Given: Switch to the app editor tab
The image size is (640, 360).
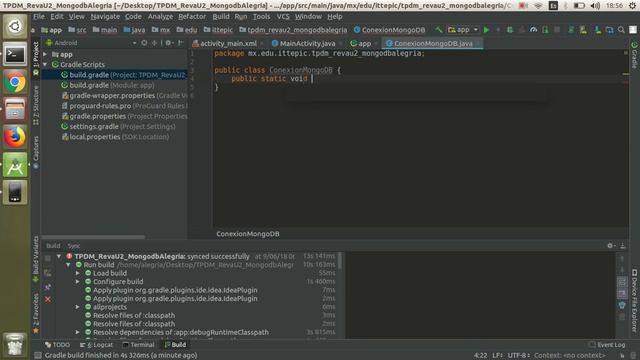Looking at the screenshot, I should click(363, 43).
